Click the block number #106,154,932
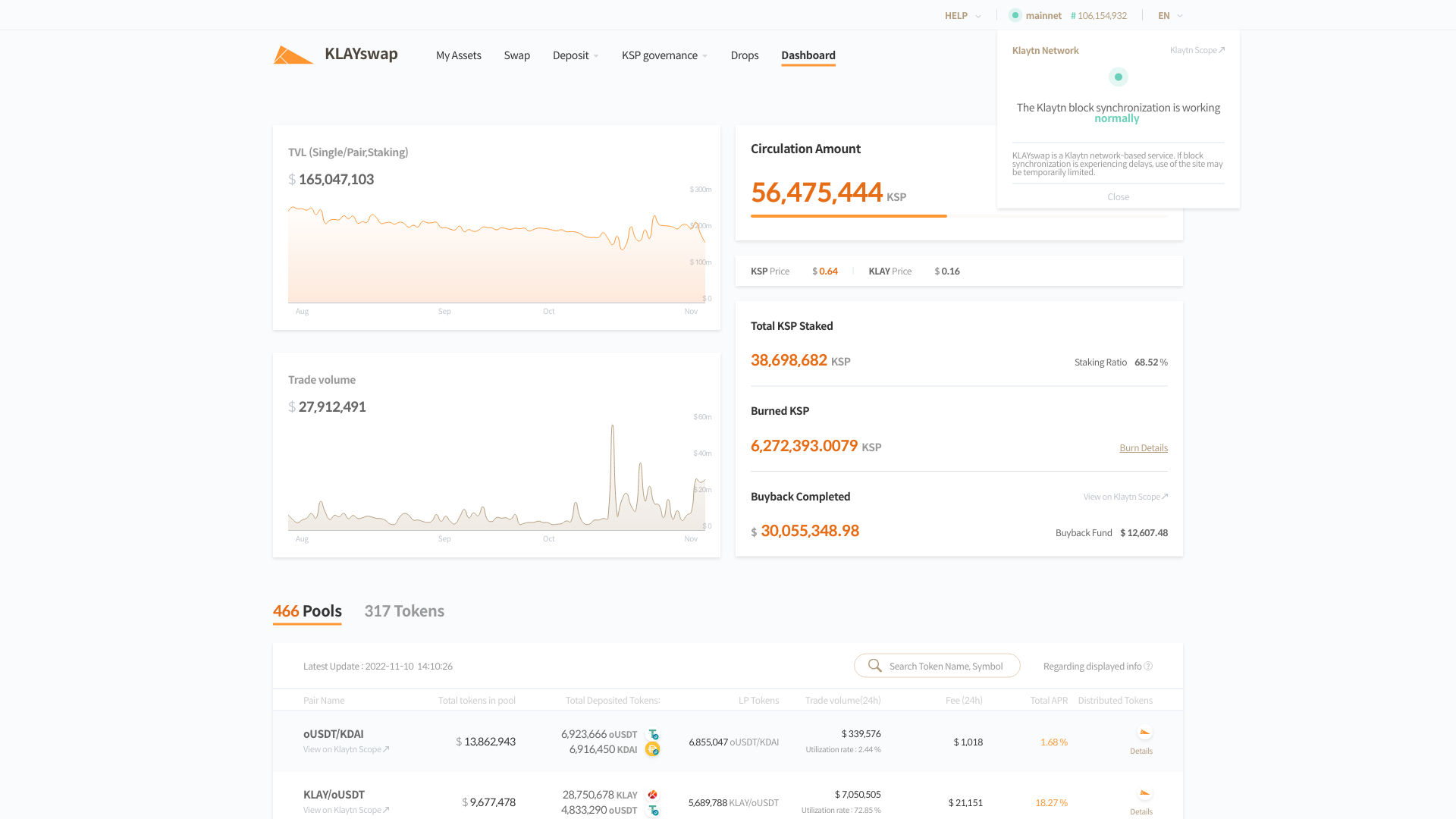The height and width of the screenshot is (819, 1456). tap(1098, 15)
